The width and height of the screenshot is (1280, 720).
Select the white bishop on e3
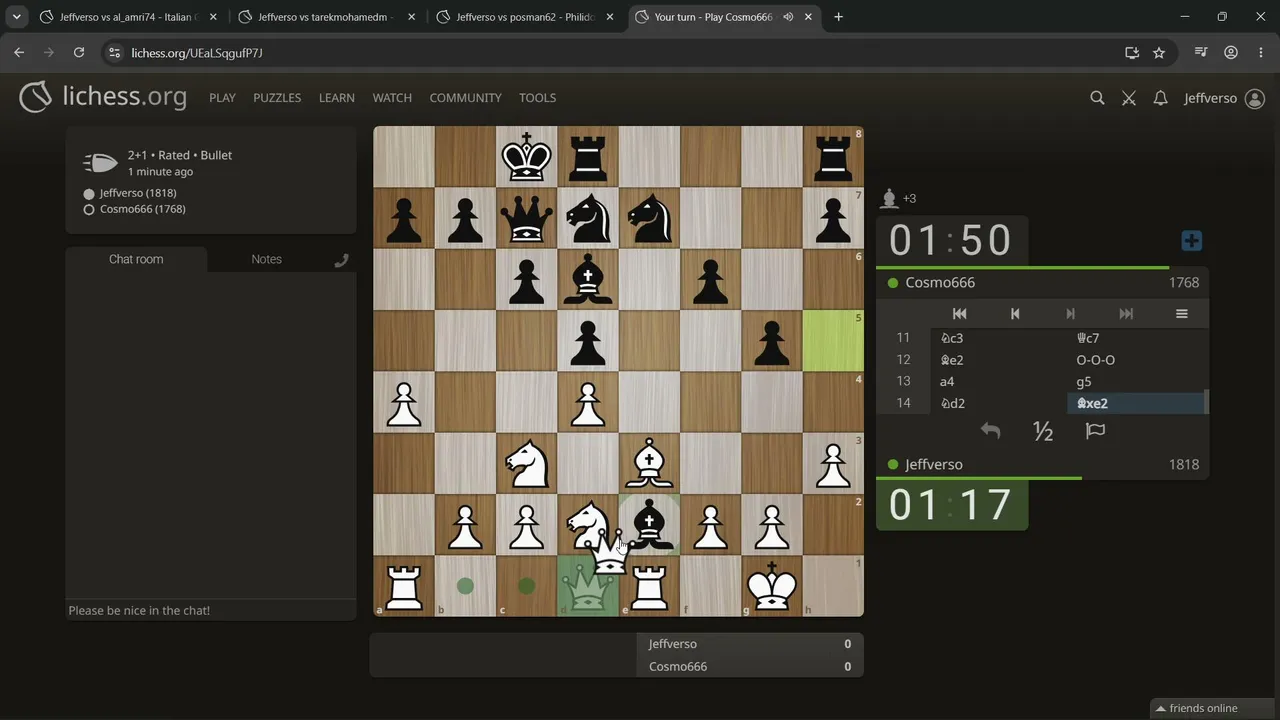[649, 464]
